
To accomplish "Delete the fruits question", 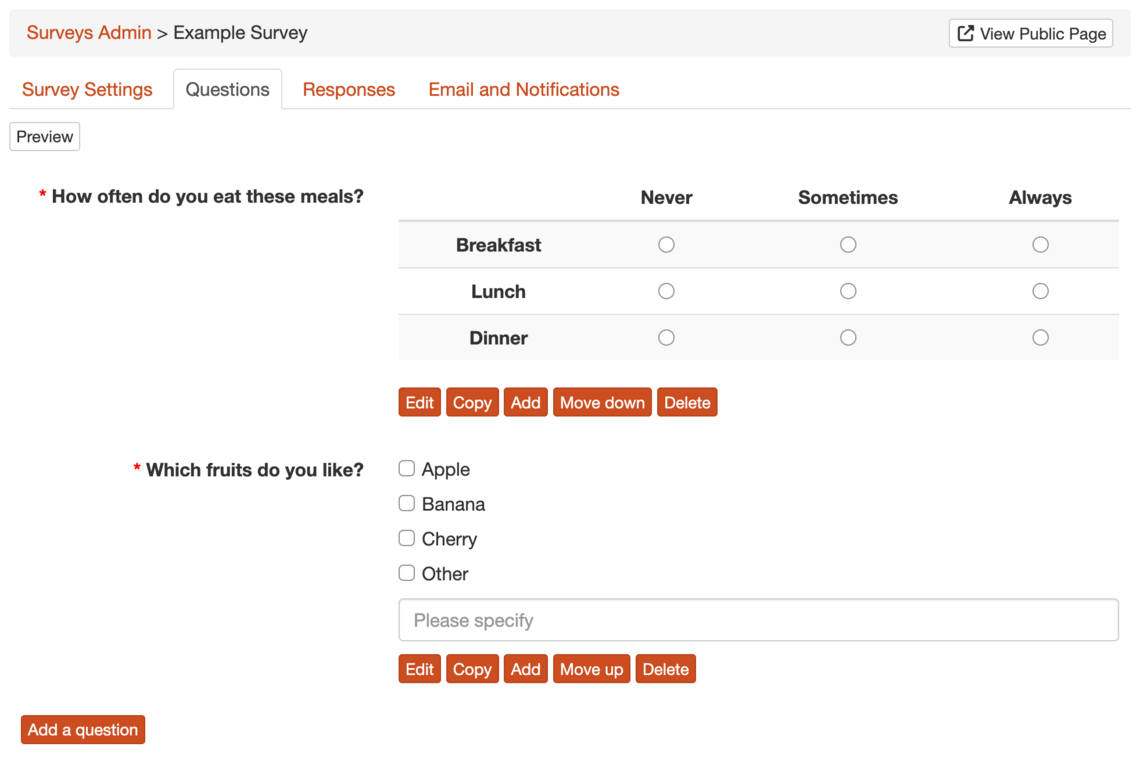I will (665, 669).
